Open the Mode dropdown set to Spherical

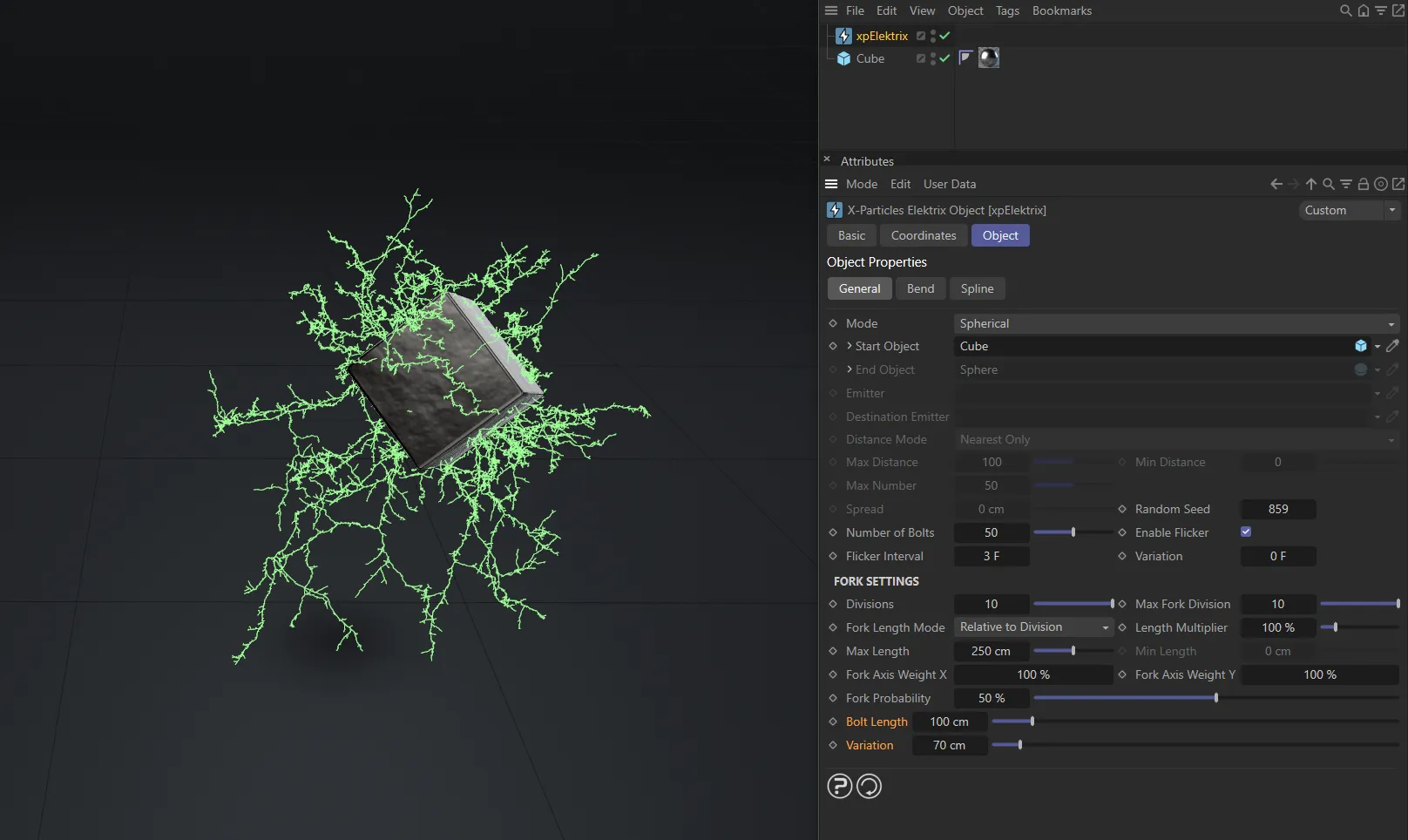click(1176, 323)
